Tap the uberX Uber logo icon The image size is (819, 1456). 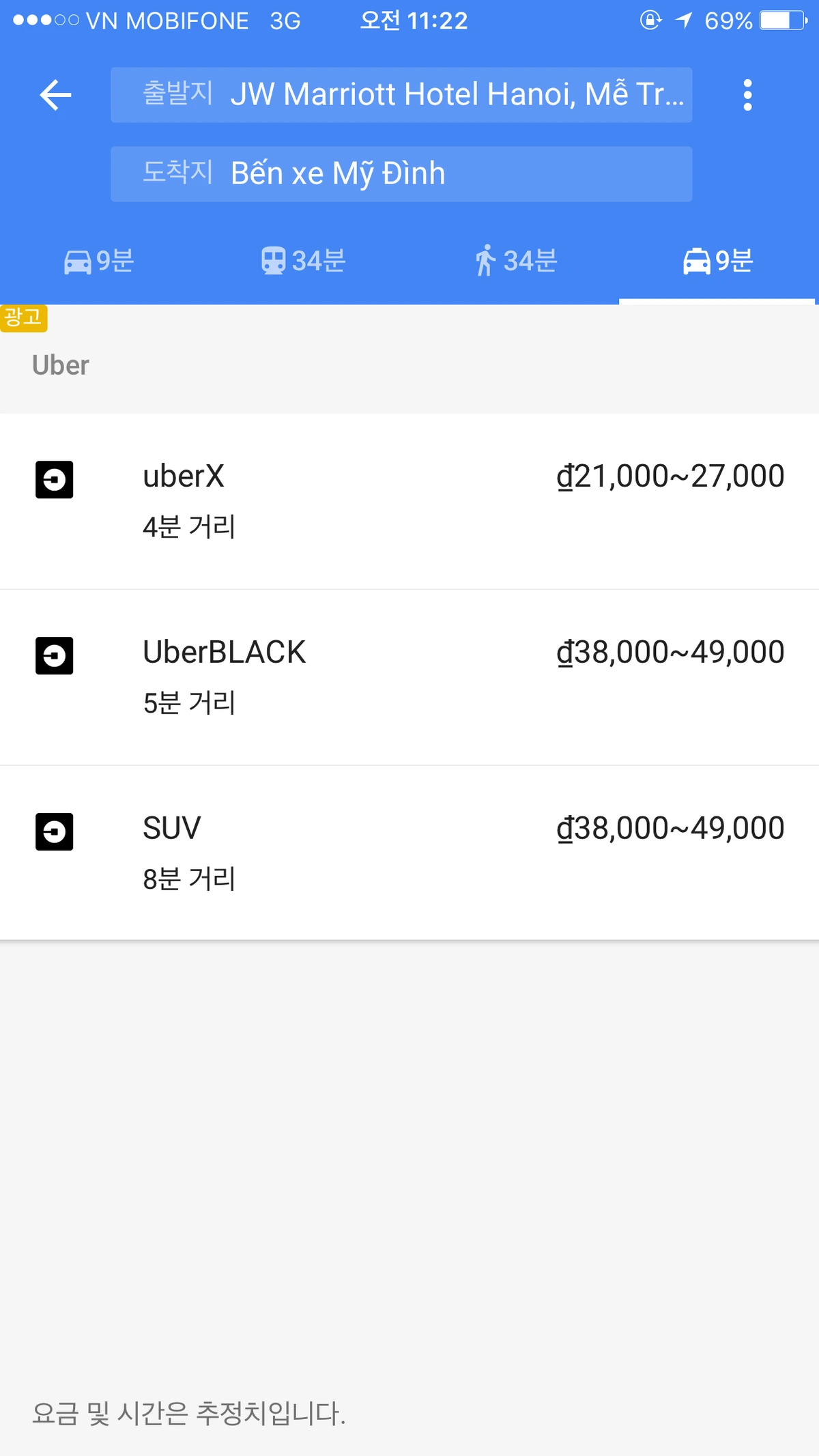coord(55,480)
